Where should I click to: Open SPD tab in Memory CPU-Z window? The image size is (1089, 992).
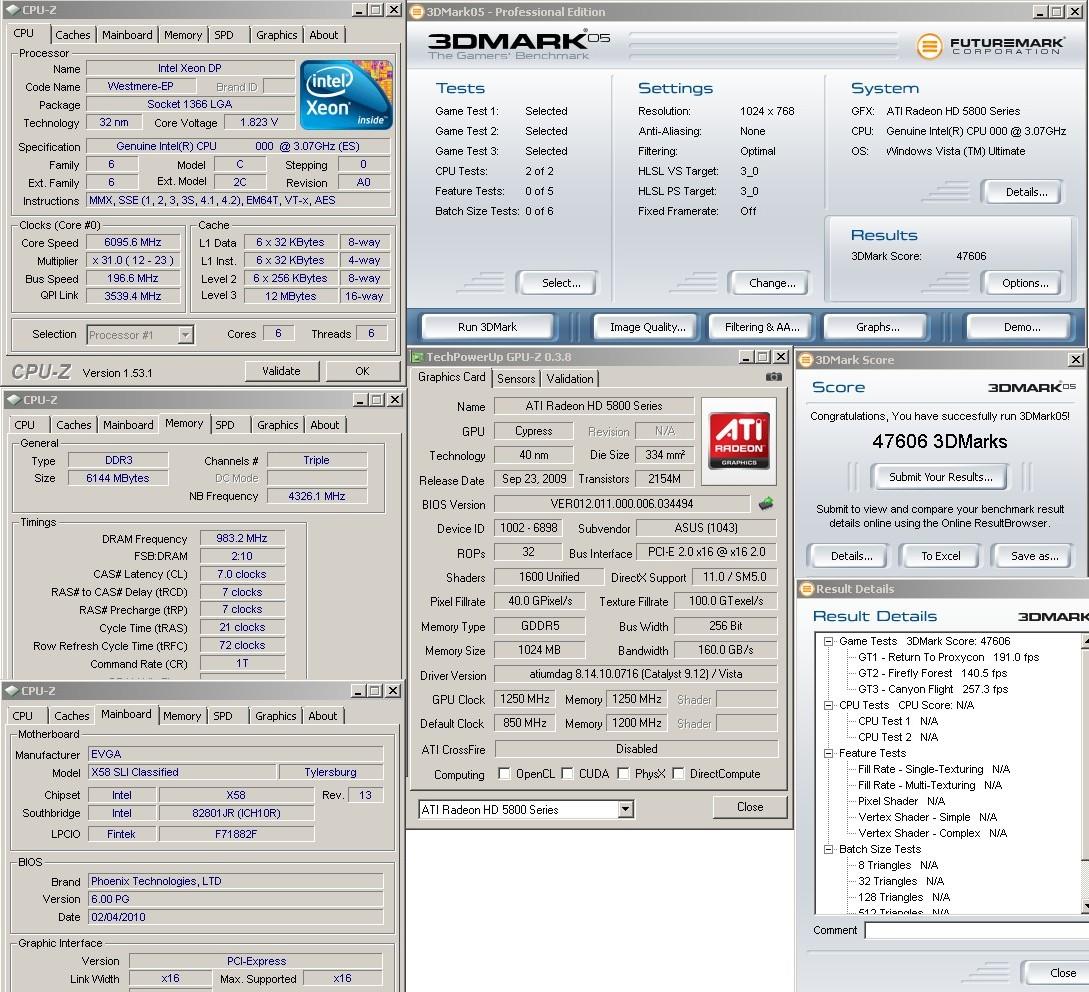pos(225,425)
